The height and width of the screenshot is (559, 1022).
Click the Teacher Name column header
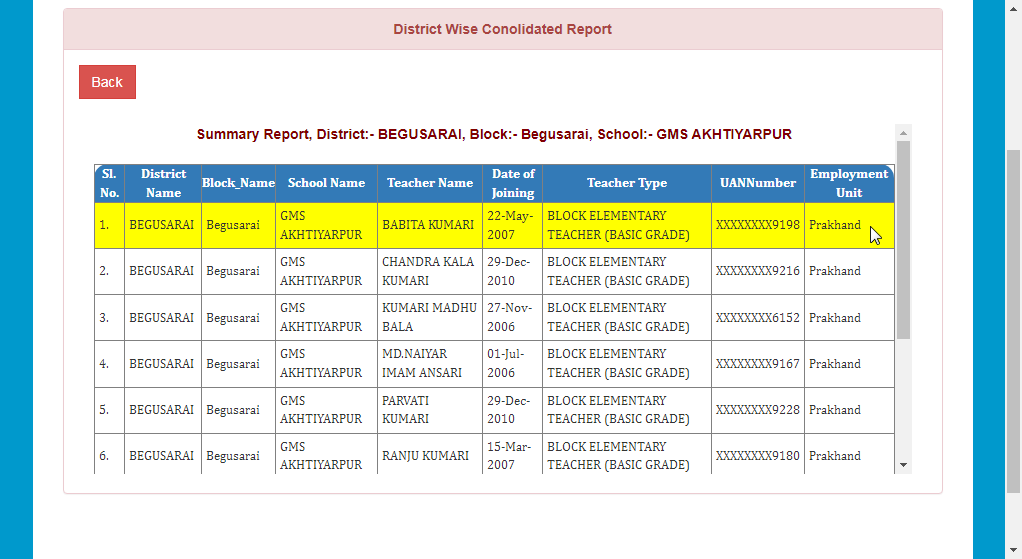pos(430,183)
